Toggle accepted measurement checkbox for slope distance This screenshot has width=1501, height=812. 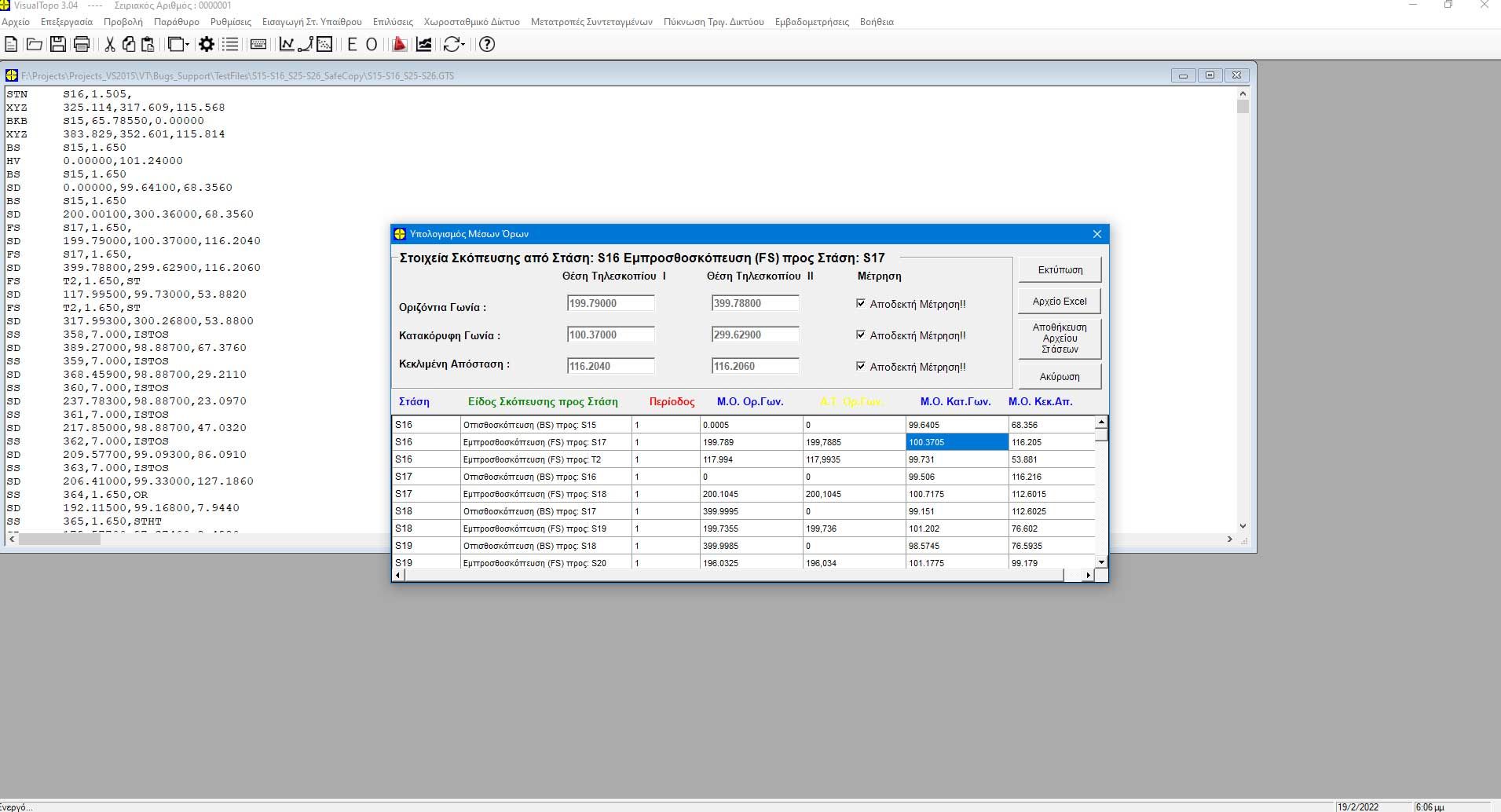tap(861, 367)
